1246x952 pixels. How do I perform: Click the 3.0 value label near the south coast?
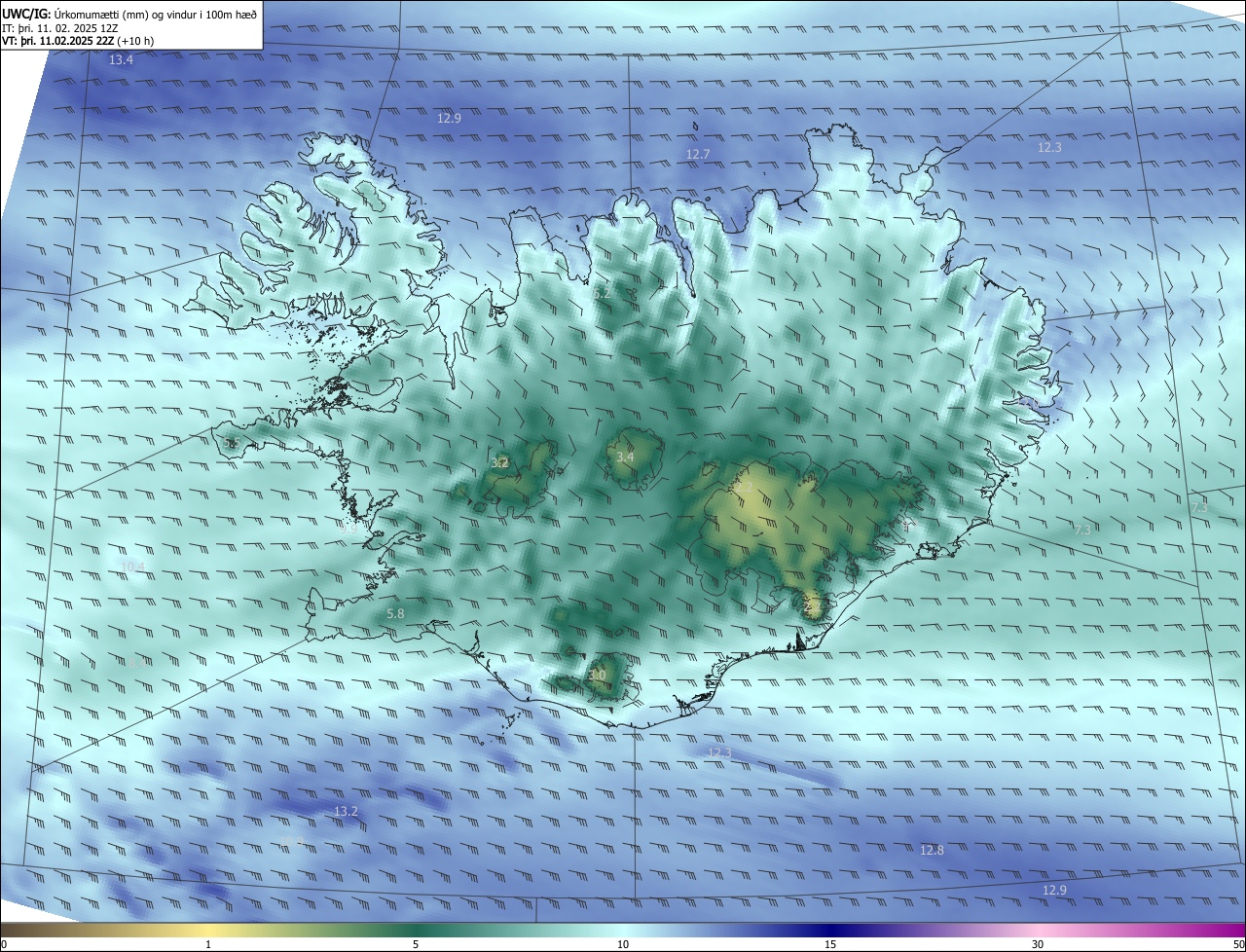[598, 676]
